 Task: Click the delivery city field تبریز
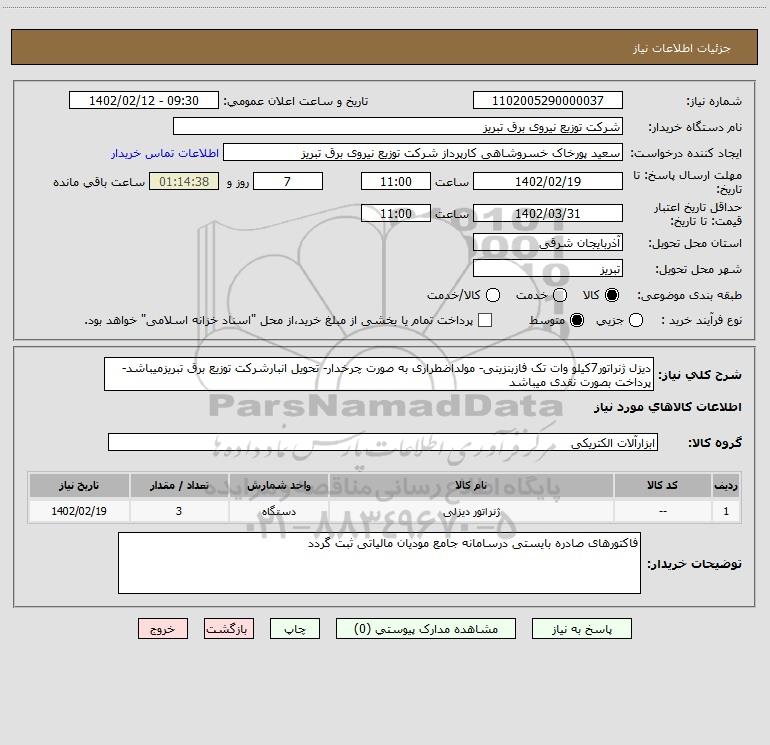[x=548, y=268]
